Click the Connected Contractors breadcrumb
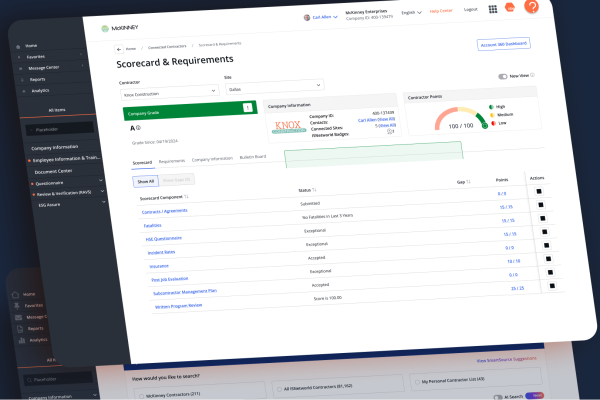The image size is (600, 400). (167, 47)
